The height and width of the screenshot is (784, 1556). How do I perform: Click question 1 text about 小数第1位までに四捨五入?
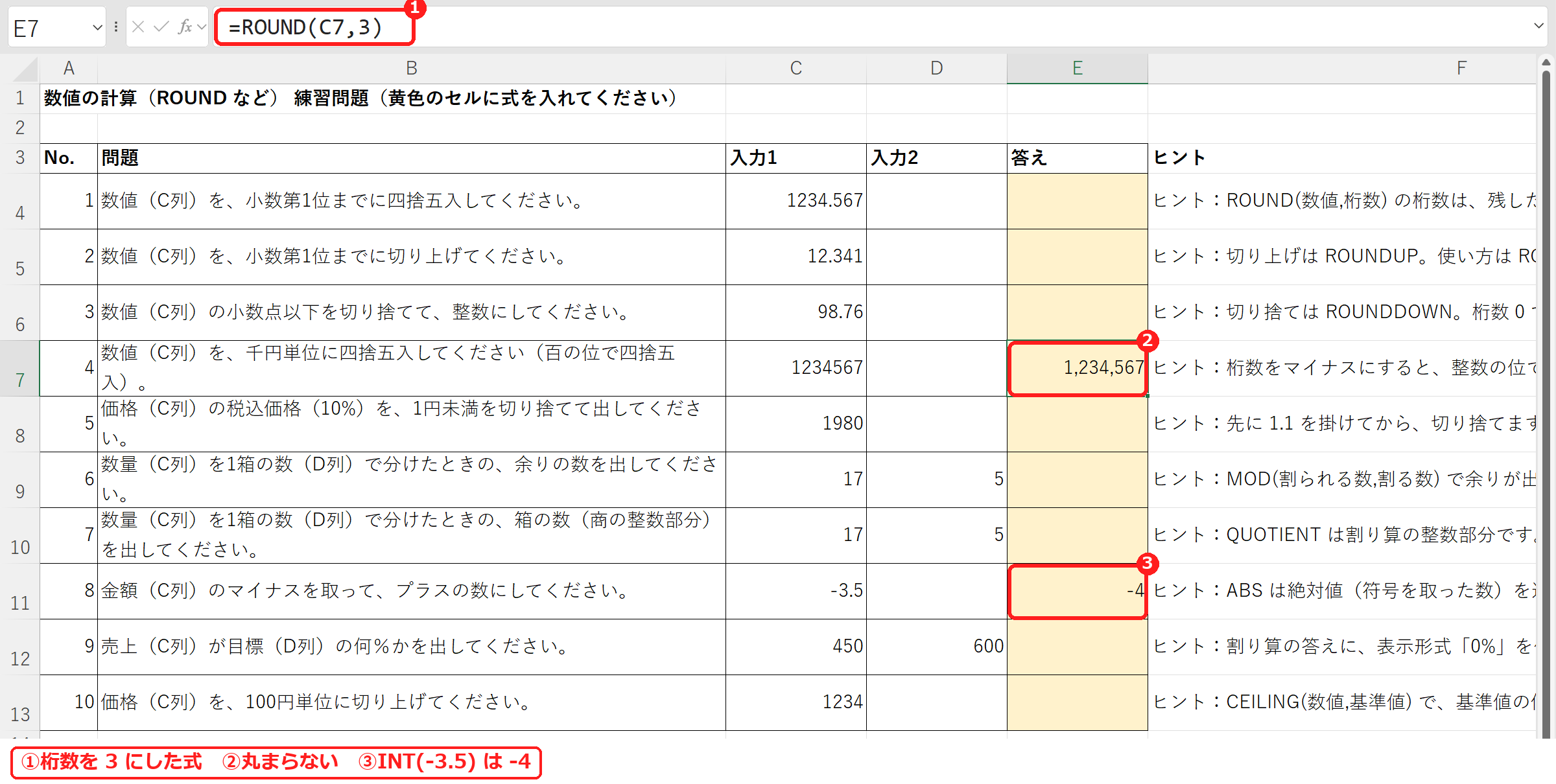(x=344, y=201)
